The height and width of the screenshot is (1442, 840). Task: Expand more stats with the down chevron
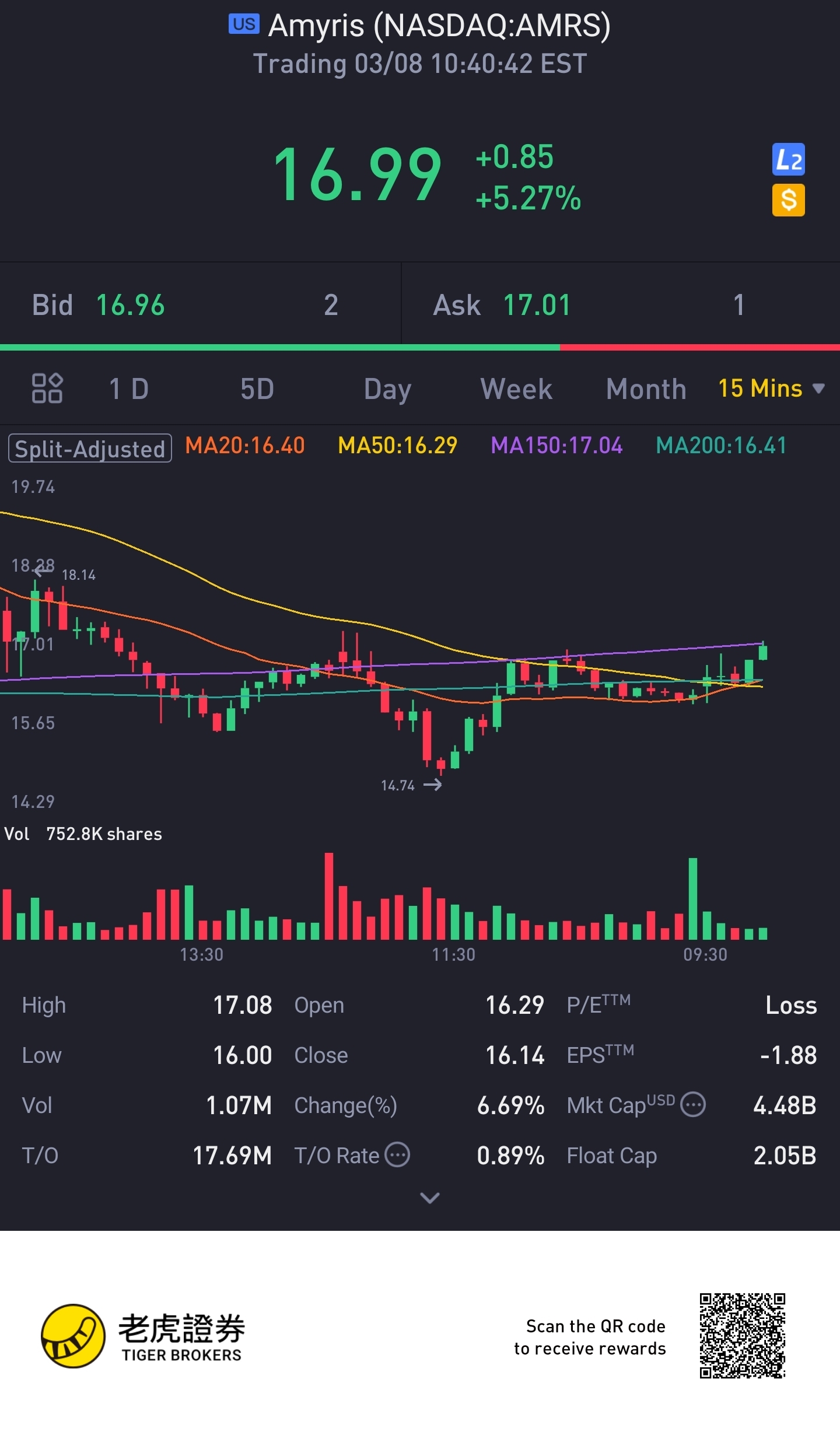tap(430, 1198)
